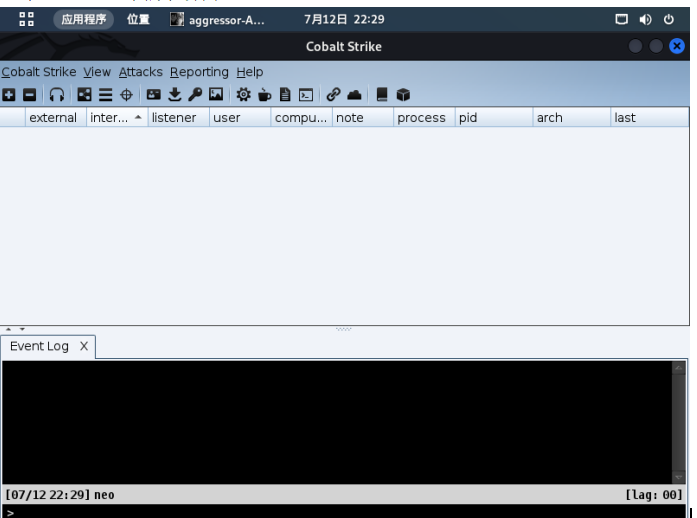Click the event log scrollbar down arrow

click(x=678, y=477)
